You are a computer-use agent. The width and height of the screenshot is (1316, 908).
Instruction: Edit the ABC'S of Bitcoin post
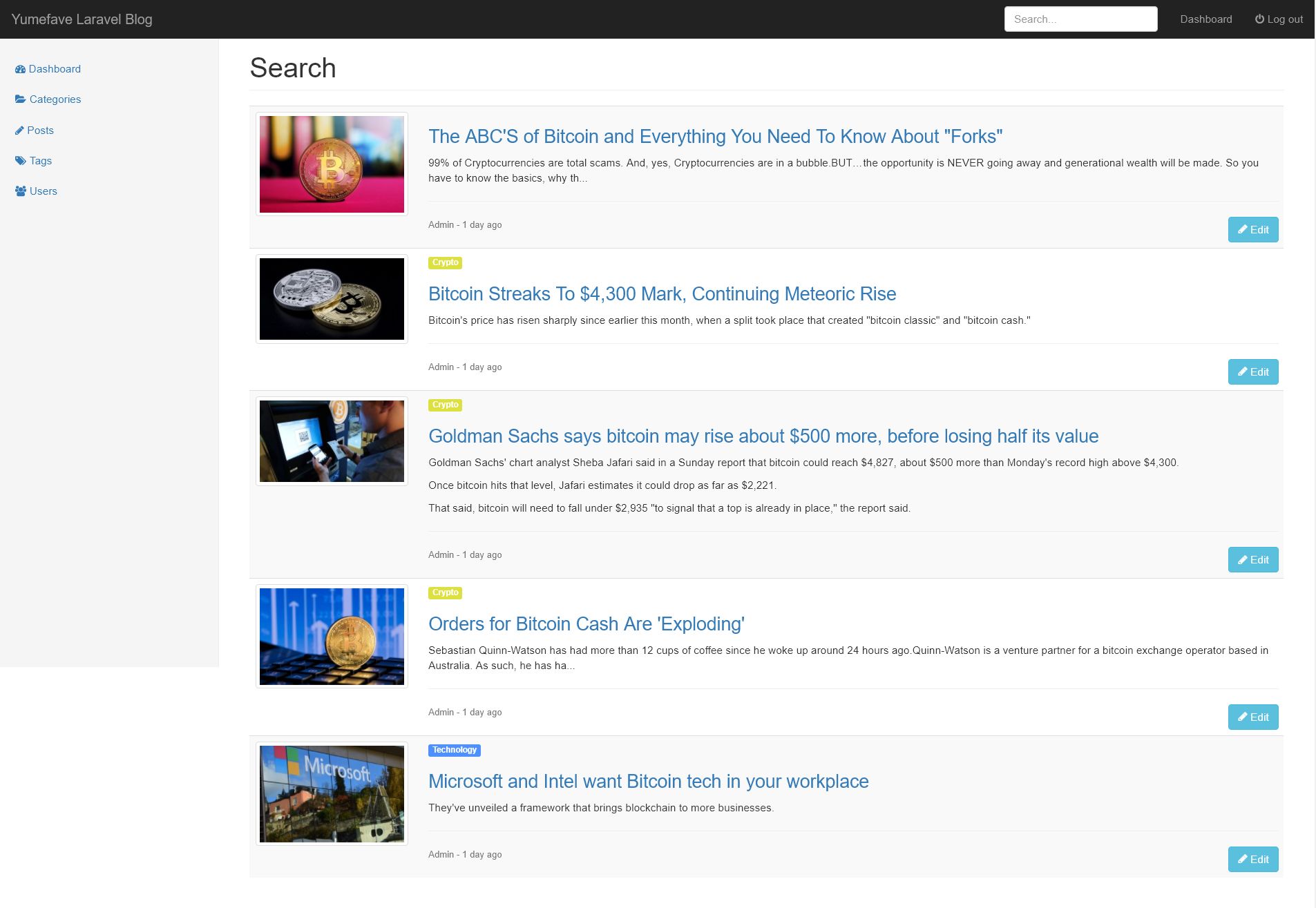[1252, 230]
